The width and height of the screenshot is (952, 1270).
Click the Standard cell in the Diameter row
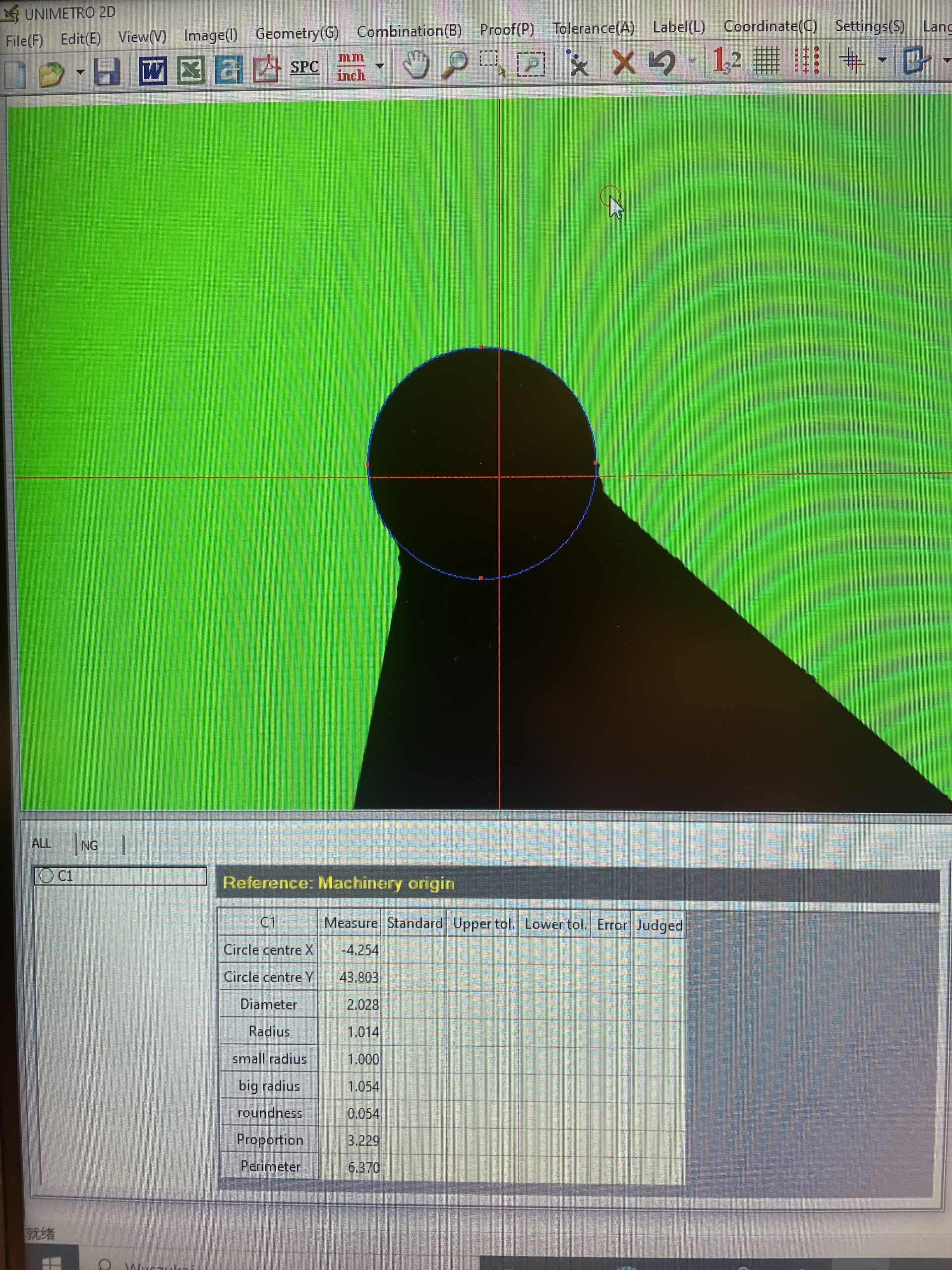[x=415, y=1005]
